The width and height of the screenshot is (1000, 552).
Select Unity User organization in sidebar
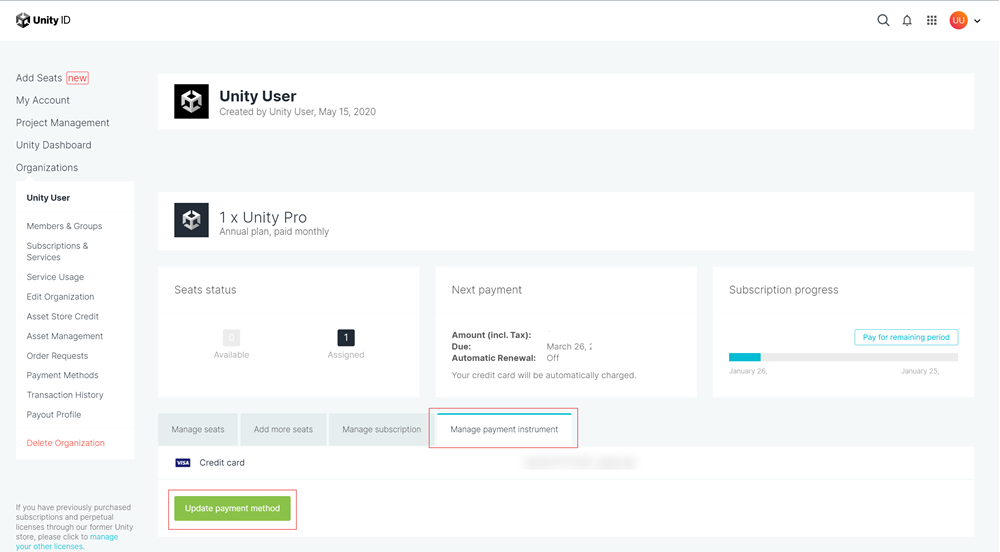pos(48,198)
